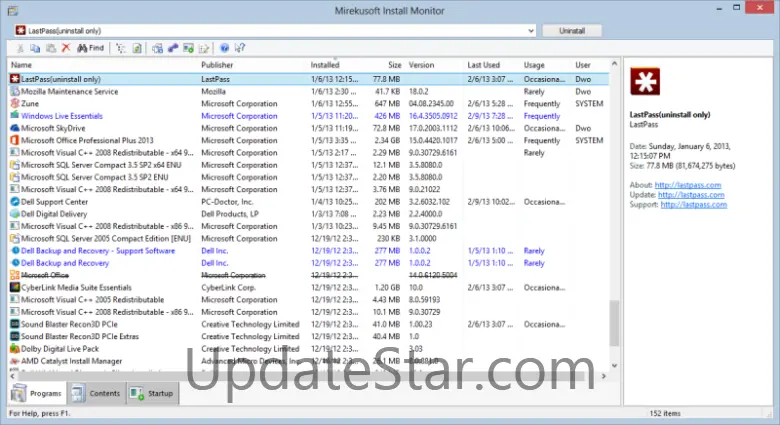Select Microsoft SQL Server 2005 Compact Edition row

tap(308, 238)
